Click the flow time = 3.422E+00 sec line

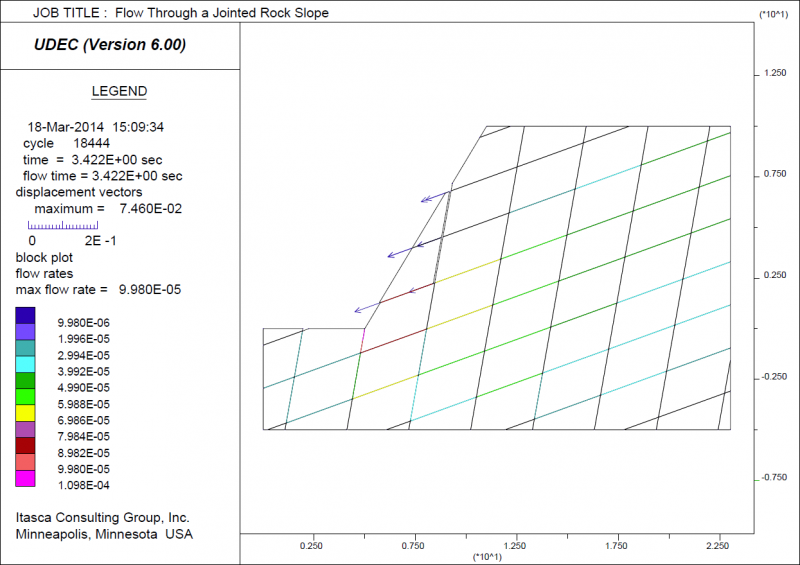pyautogui.click(x=103, y=176)
